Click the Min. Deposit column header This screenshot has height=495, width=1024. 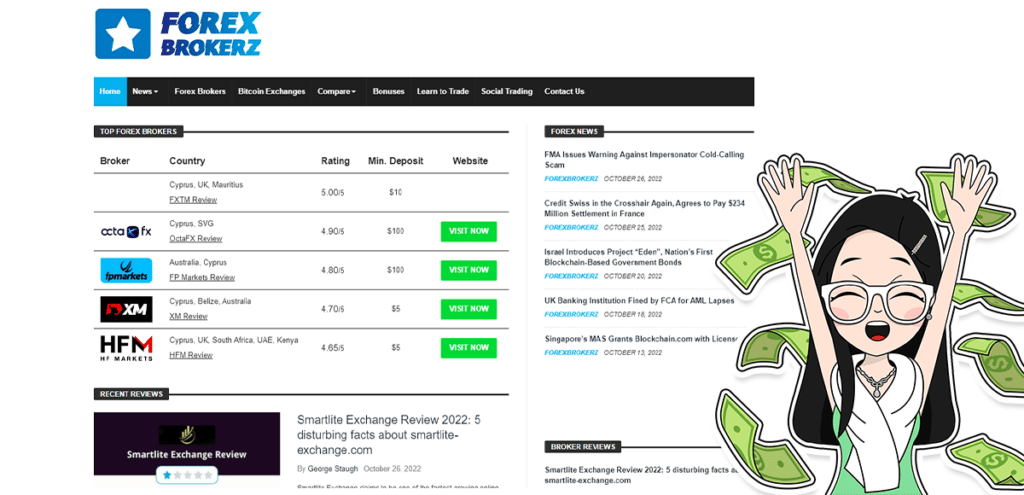click(x=396, y=161)
